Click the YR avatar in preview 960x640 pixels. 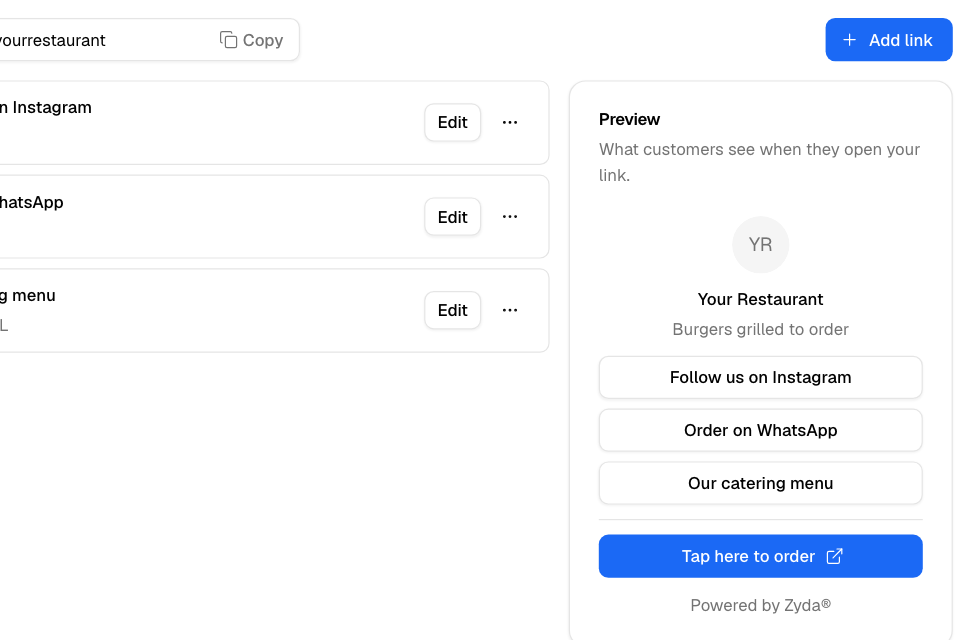coord(760,244)
